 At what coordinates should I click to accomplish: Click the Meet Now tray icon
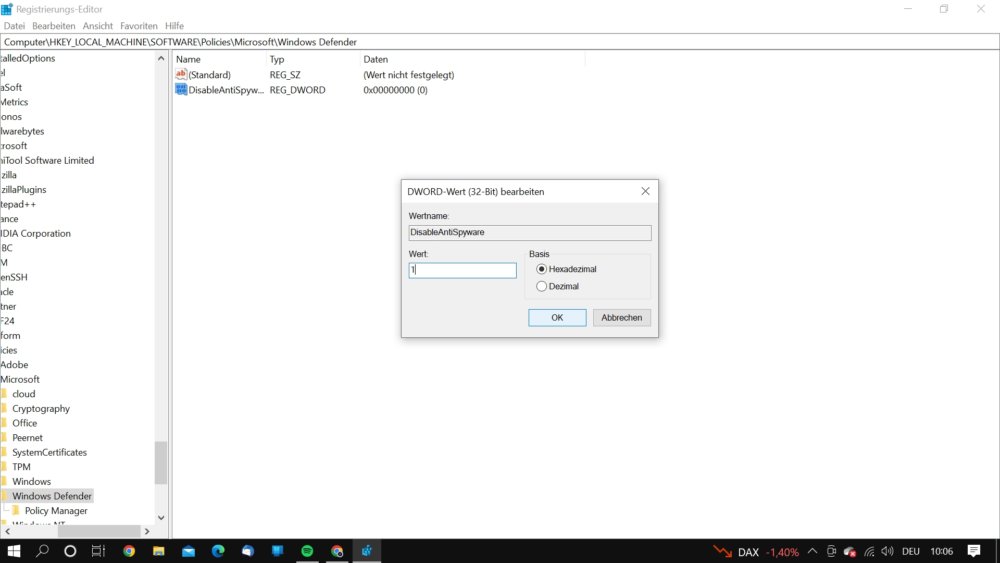point(831,552)
